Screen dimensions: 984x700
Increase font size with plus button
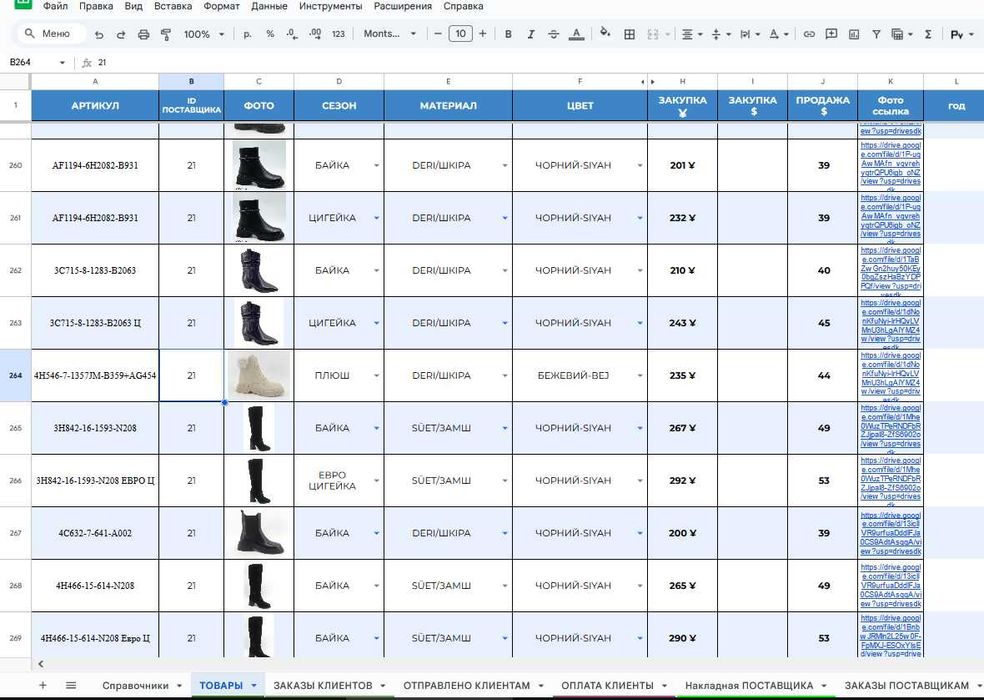point(483,34)
